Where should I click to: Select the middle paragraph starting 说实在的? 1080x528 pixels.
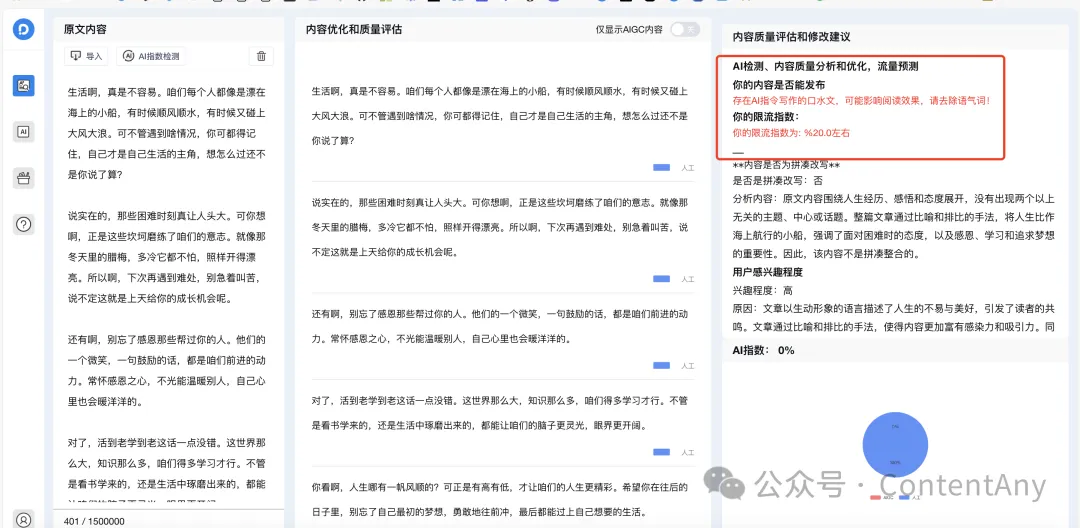pos(500,227)
